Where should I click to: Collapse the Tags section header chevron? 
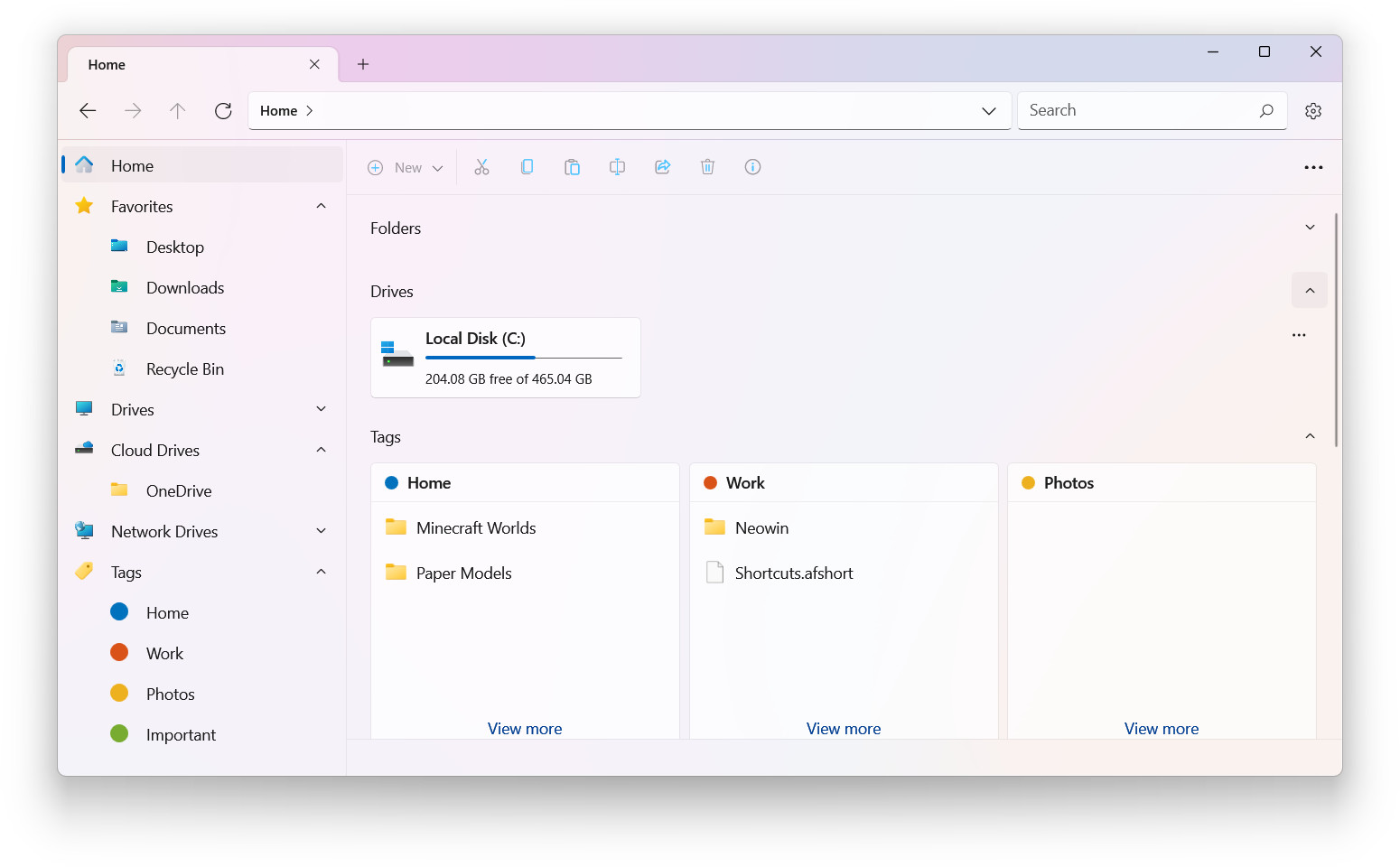click(x=1310, y=436)
